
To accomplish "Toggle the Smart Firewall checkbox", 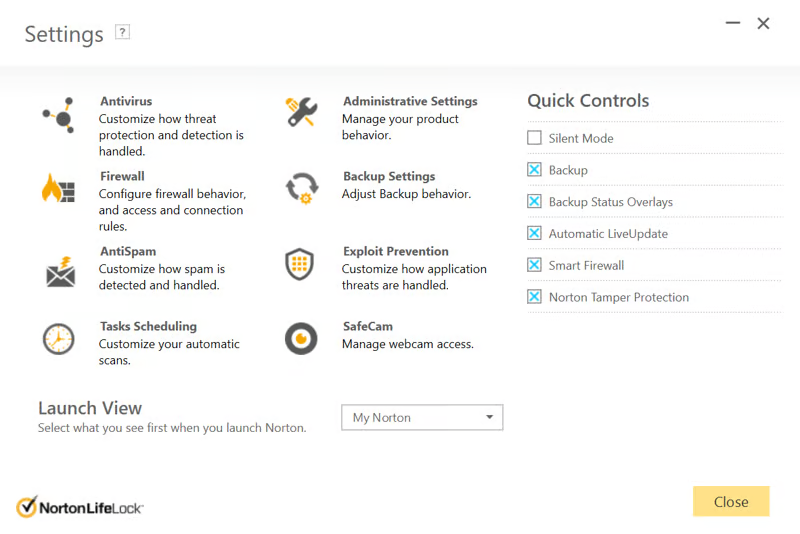I will pos(535,265).
